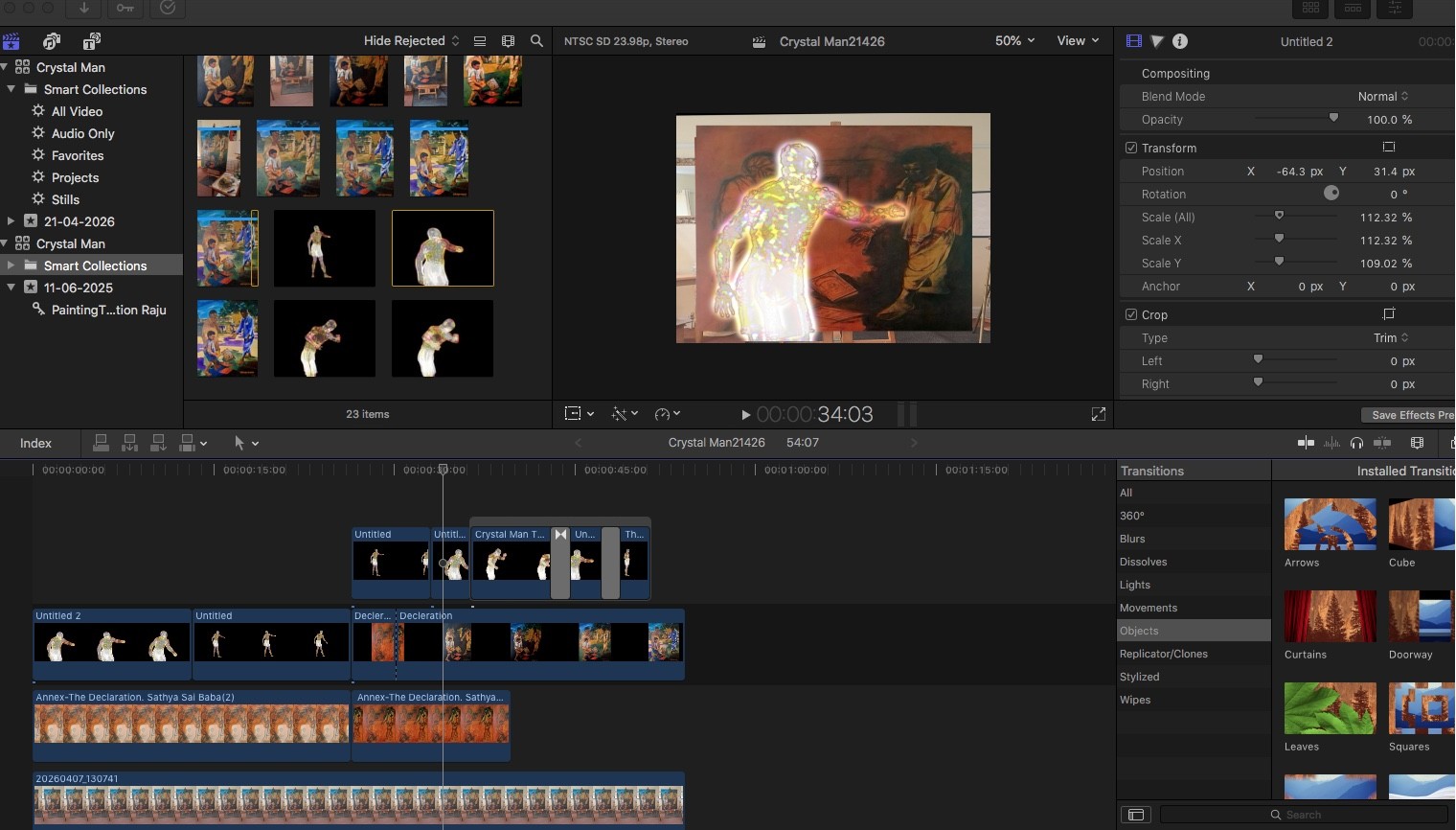Open the Hide Rejected filter dropdown

click(412, 40)
